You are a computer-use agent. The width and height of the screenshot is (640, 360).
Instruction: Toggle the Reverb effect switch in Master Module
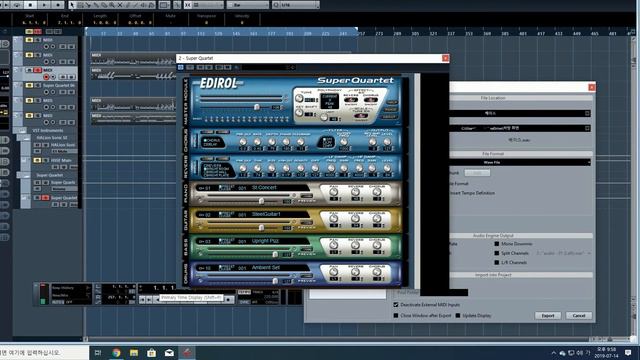tap(351, 100)
